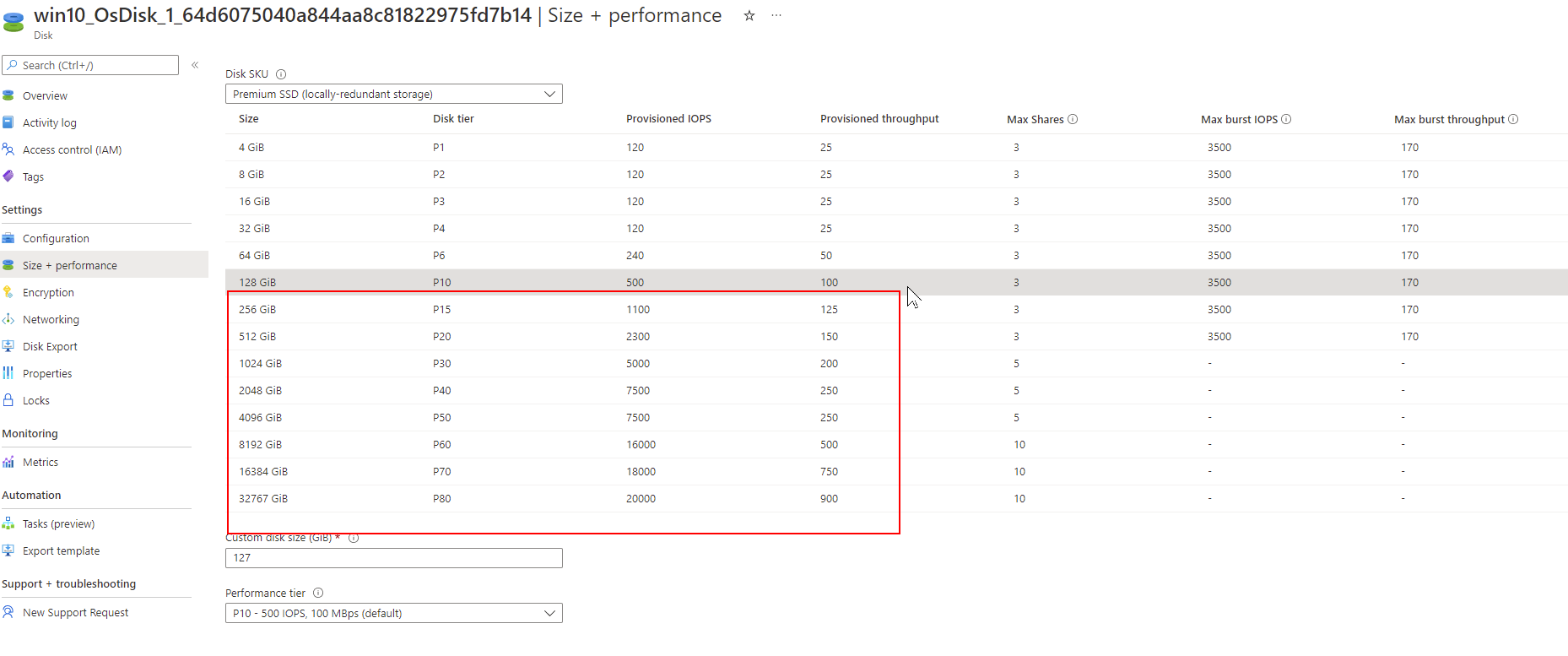The height and width of the screenshot is (656, 1568).
Task: Select the 256 GiB P15 row
Action: tap(896, 309)
